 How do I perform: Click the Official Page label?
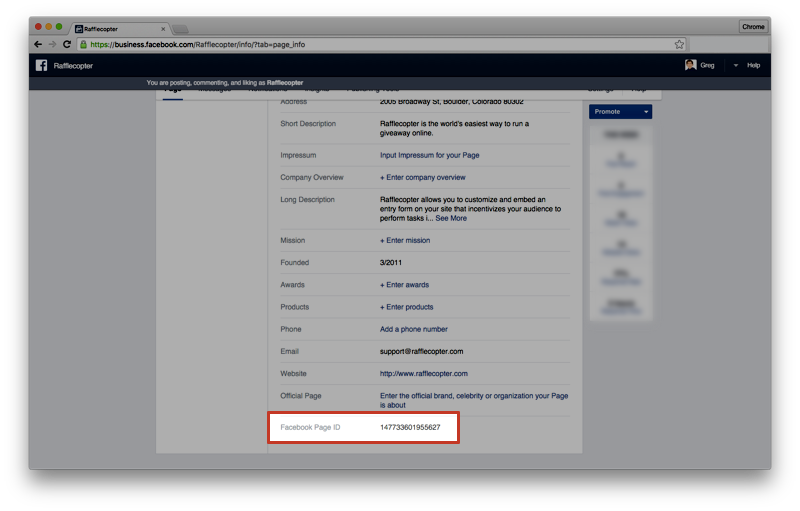click(301, 396)
